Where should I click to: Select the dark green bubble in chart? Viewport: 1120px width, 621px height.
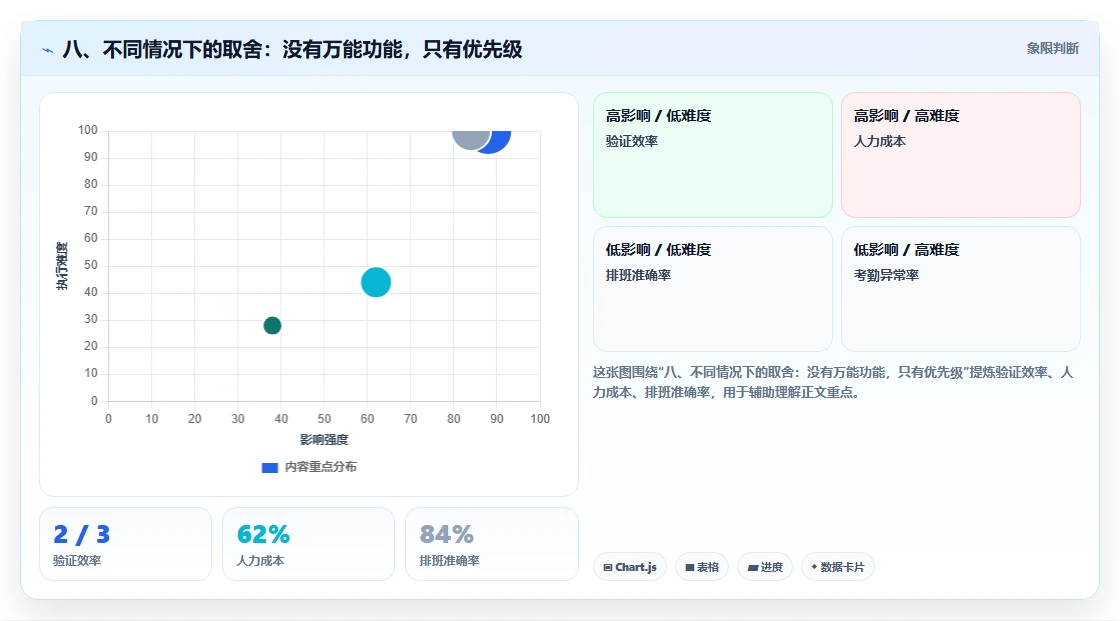point(272,326)
